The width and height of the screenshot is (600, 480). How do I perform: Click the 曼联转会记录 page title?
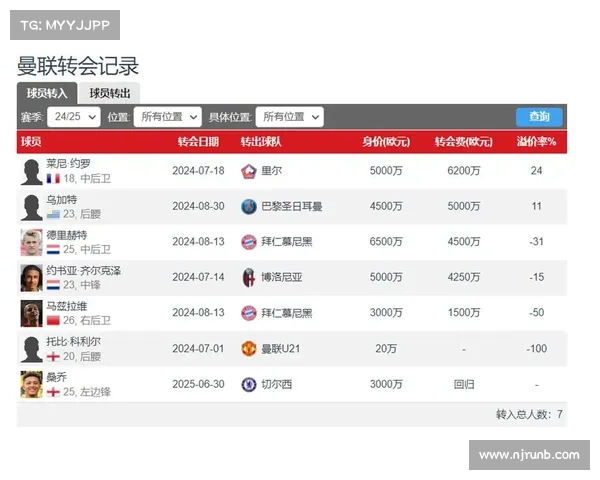coord(78,66)
